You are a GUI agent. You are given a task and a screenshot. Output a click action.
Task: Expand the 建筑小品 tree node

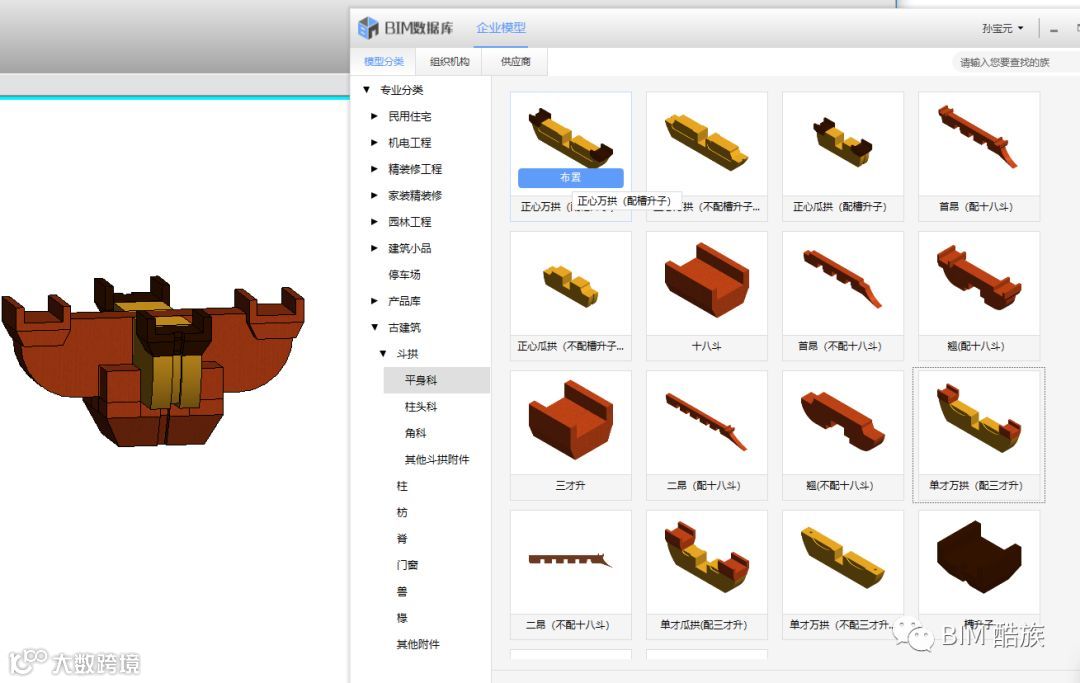[x=374, y=248]
